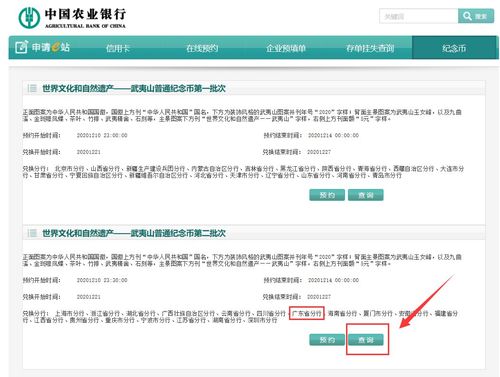Image resolution: width=500 pixels, height=377 pixels.
Task: Click the 武夷山普通纪念币第一批次 heading
Action: coord(134,88)
